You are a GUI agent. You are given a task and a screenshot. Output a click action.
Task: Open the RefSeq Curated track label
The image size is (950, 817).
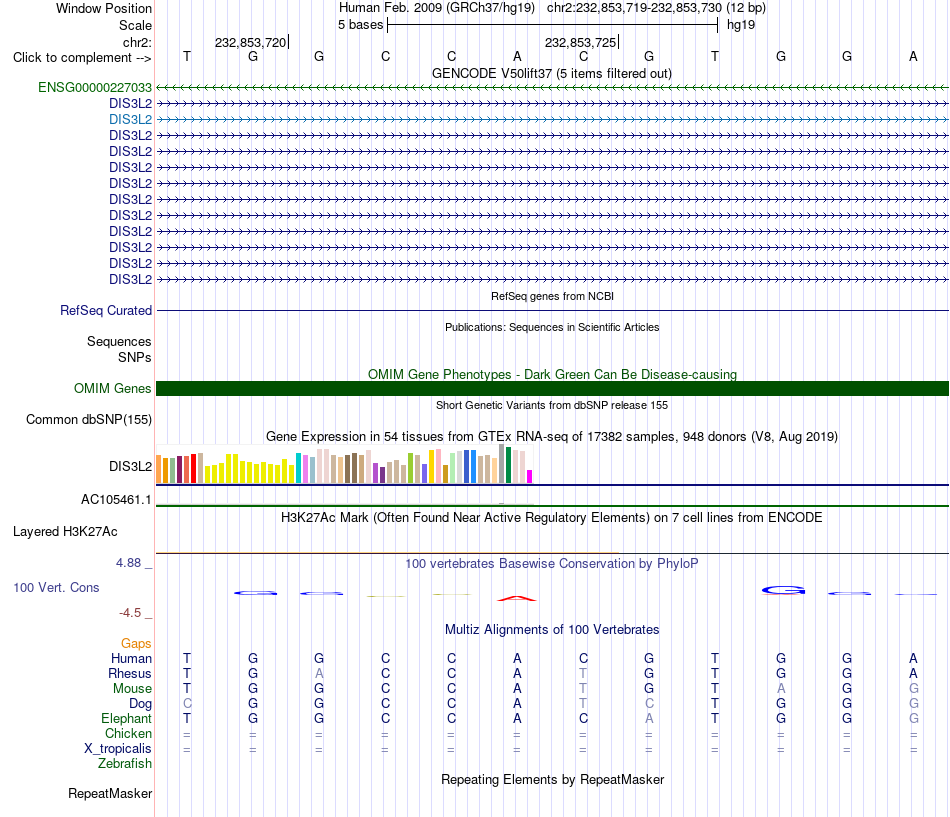pyautogui.click(x=106, y=310)
